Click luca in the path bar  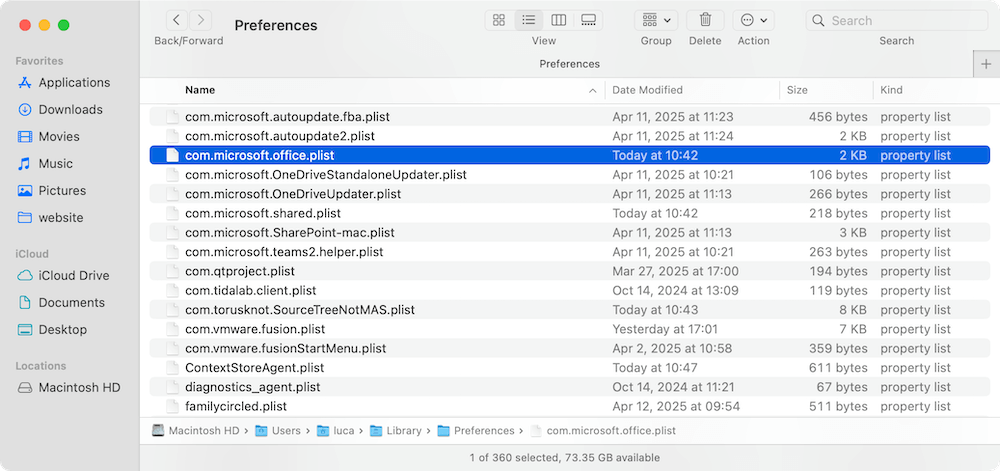point(336,431)
